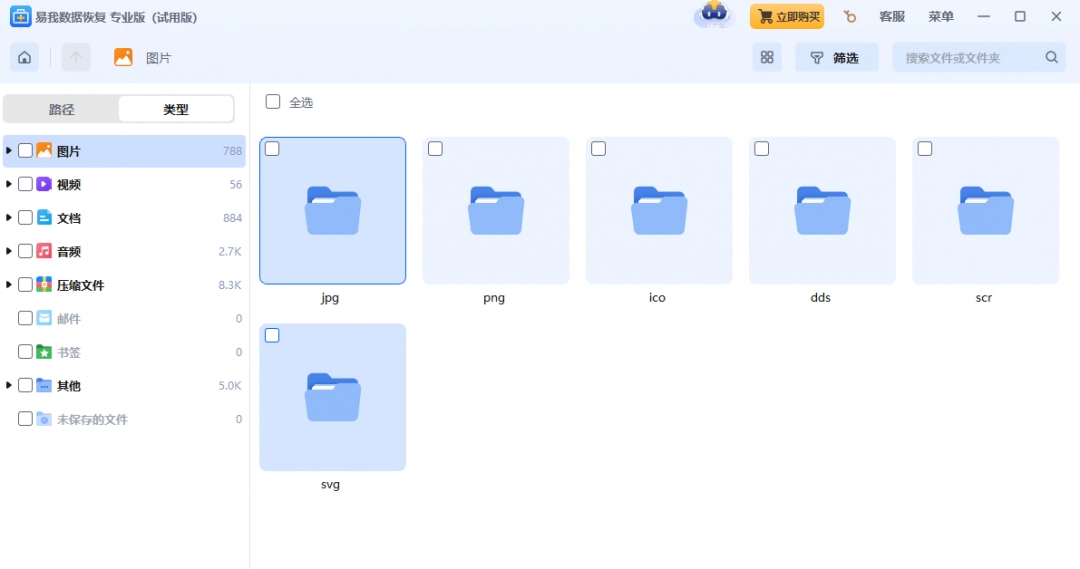Check the 文档 category checkbox

pyautogui.click(x=25, y=218)
